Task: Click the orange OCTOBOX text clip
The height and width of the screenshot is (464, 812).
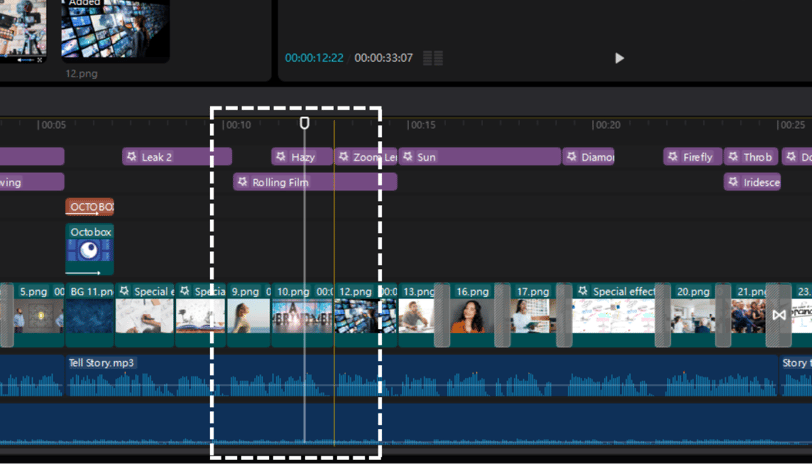Action: pos(90,207)
